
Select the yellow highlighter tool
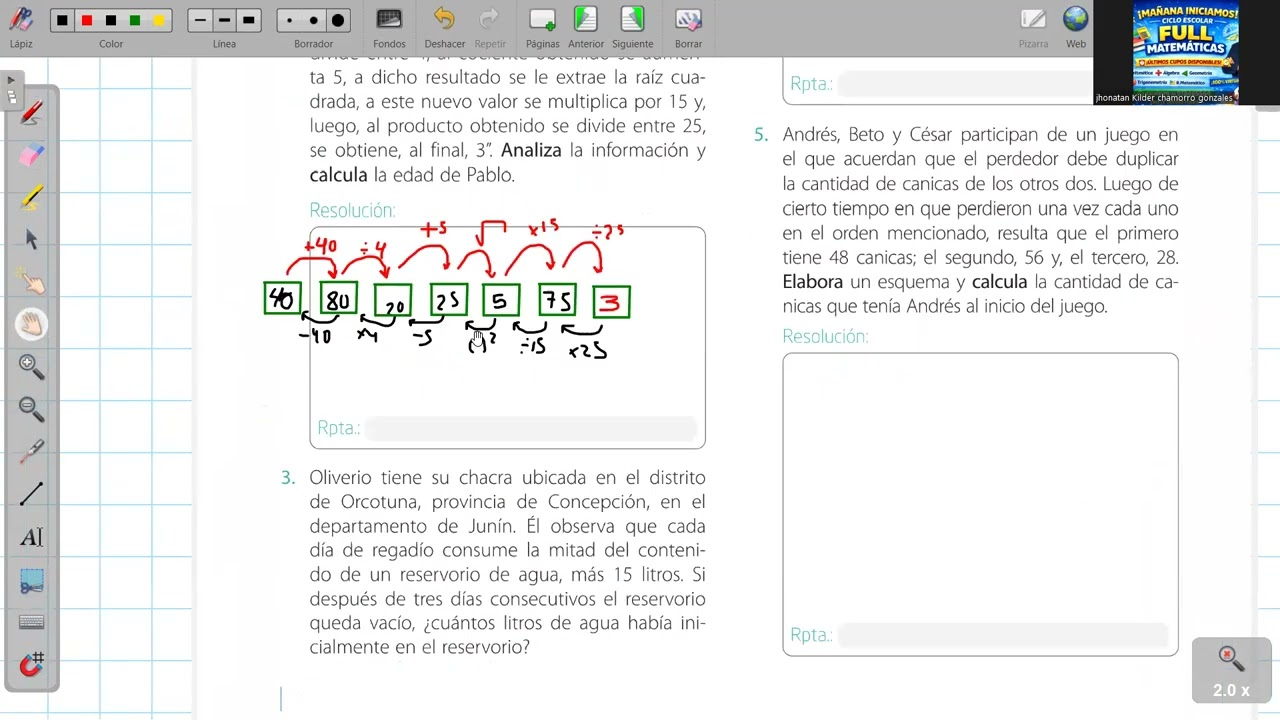point(31,197)
